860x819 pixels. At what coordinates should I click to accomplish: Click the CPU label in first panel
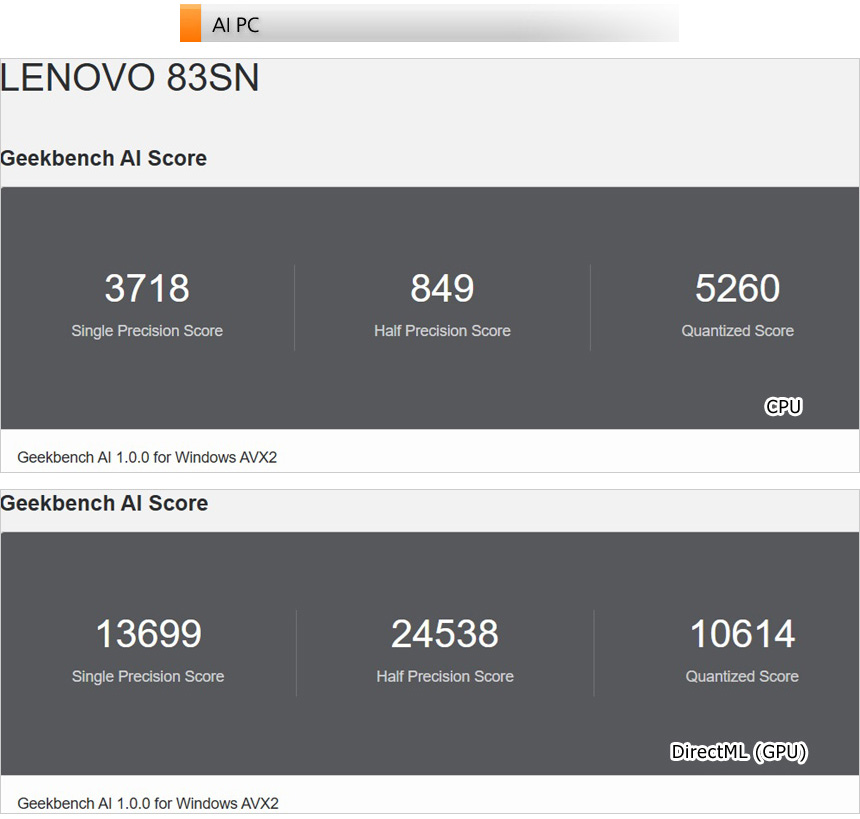(x=783, y=406)
